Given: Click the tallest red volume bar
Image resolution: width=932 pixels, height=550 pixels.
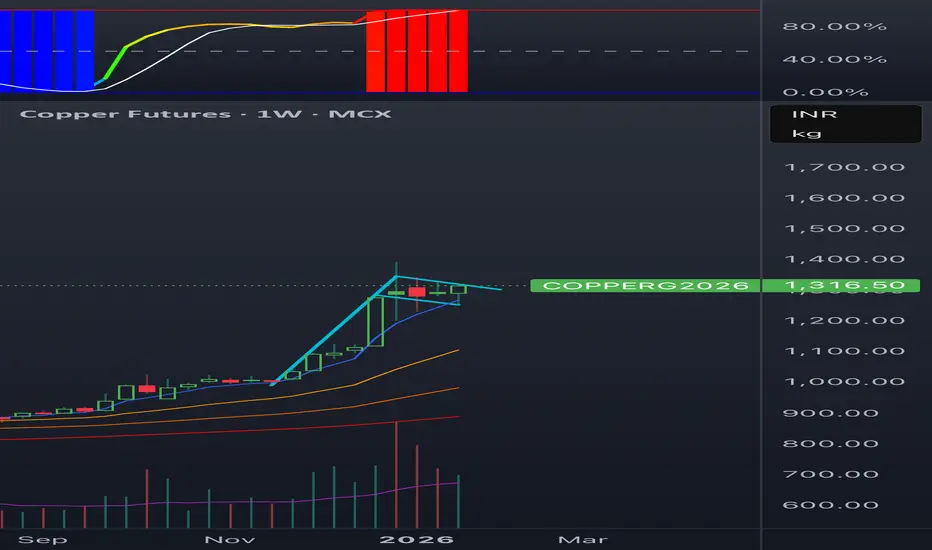Looking at the screenshot, I should tap(396, 474).
